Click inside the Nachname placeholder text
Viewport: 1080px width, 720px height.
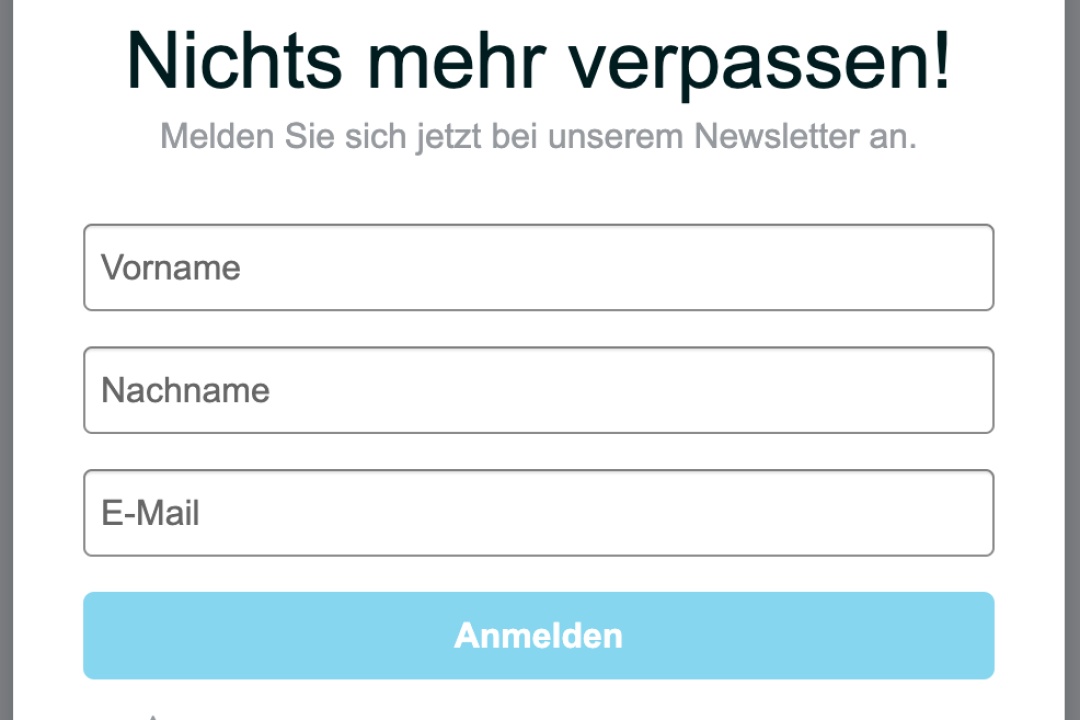tap(184, 390)
